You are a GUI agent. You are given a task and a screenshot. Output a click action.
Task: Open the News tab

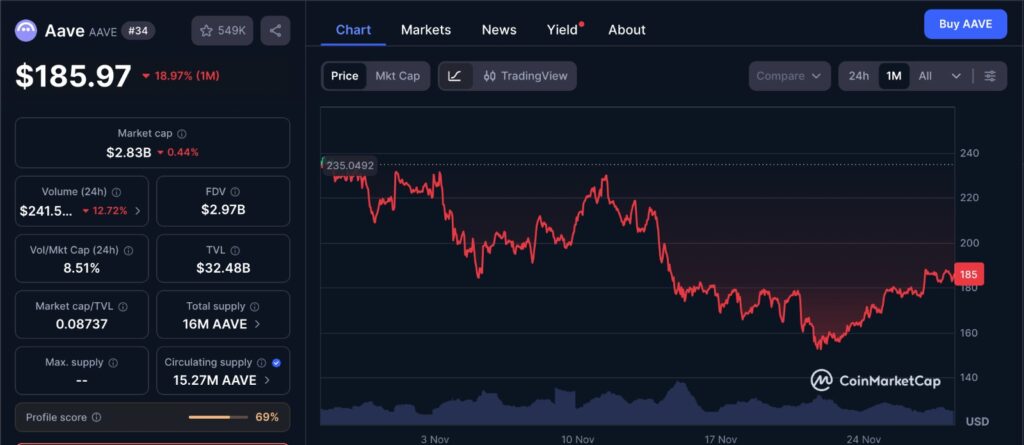coord(499,29)
